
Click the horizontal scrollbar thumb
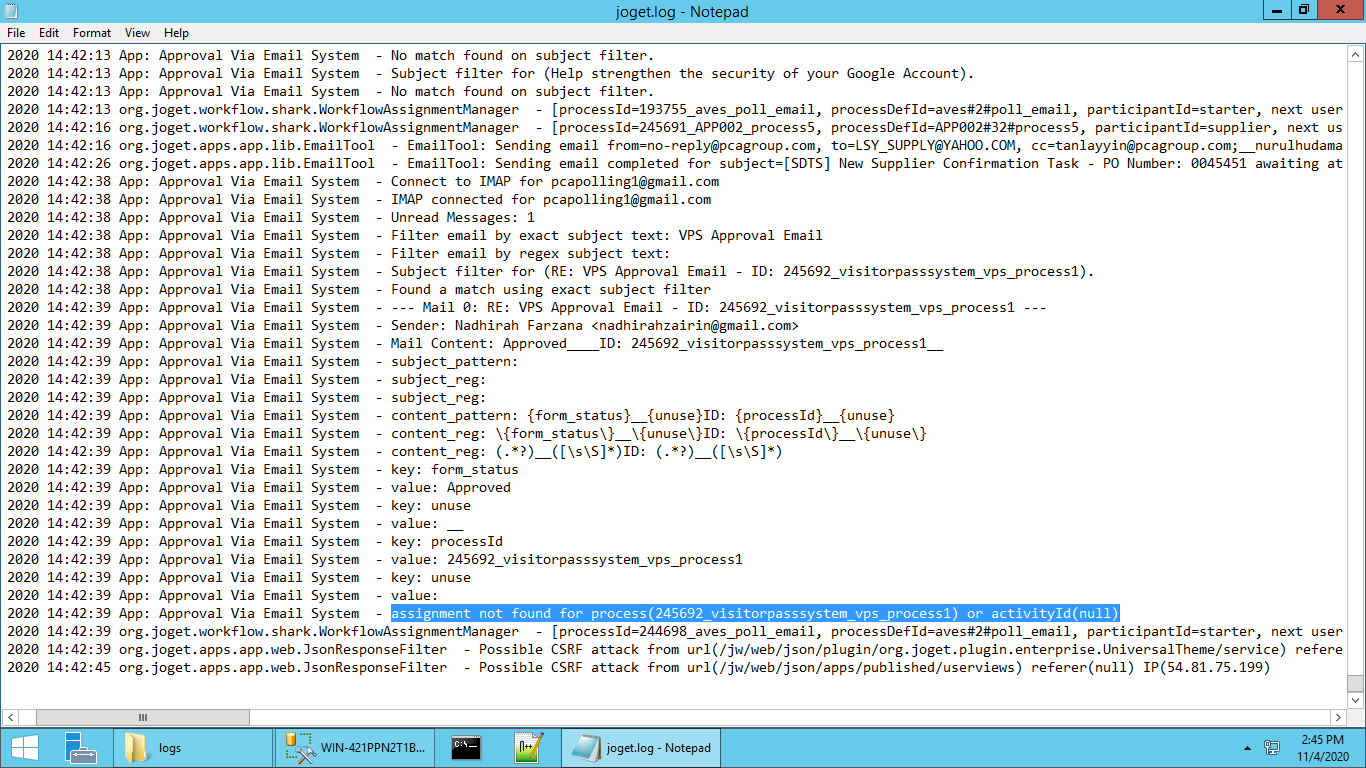click(x=143, y=717)
